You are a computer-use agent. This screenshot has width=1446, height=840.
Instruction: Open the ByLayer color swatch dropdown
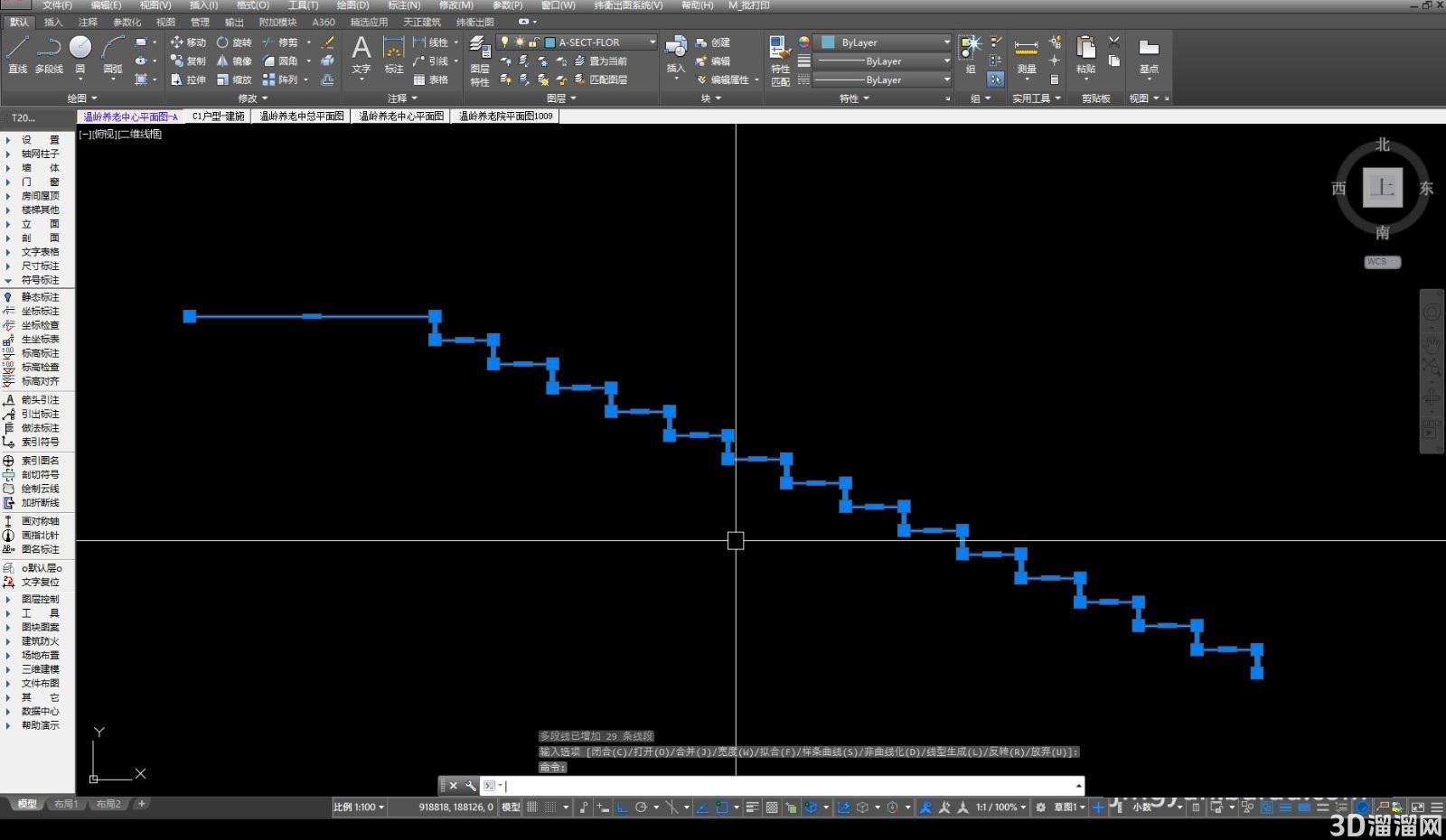coord(885,42)
